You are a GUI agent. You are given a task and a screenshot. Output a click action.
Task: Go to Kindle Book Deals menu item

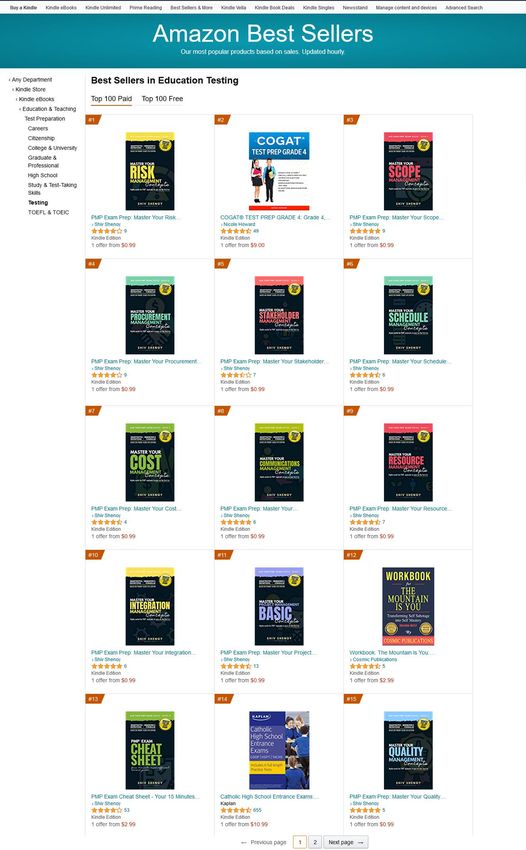[x=274, y=8]
